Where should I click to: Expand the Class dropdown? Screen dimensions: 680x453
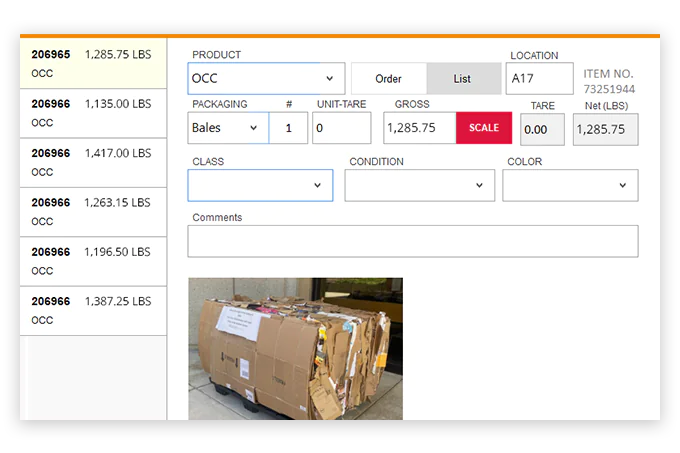260,185
